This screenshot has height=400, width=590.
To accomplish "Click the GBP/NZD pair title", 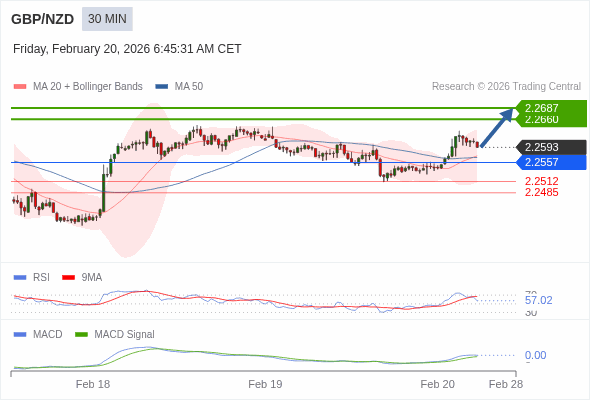I will pyautogui.click(x=43, y=19).
